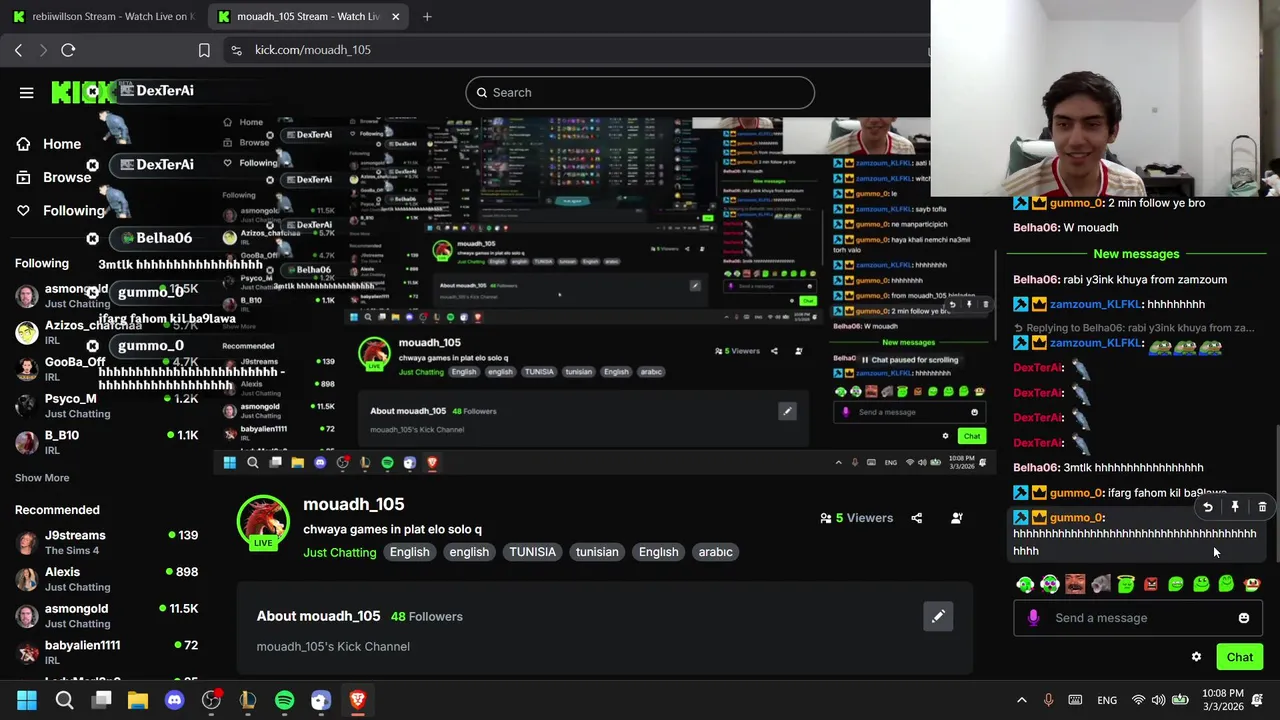Insert angel halo green emote
1280x720 pixels.
point(1126,585)
